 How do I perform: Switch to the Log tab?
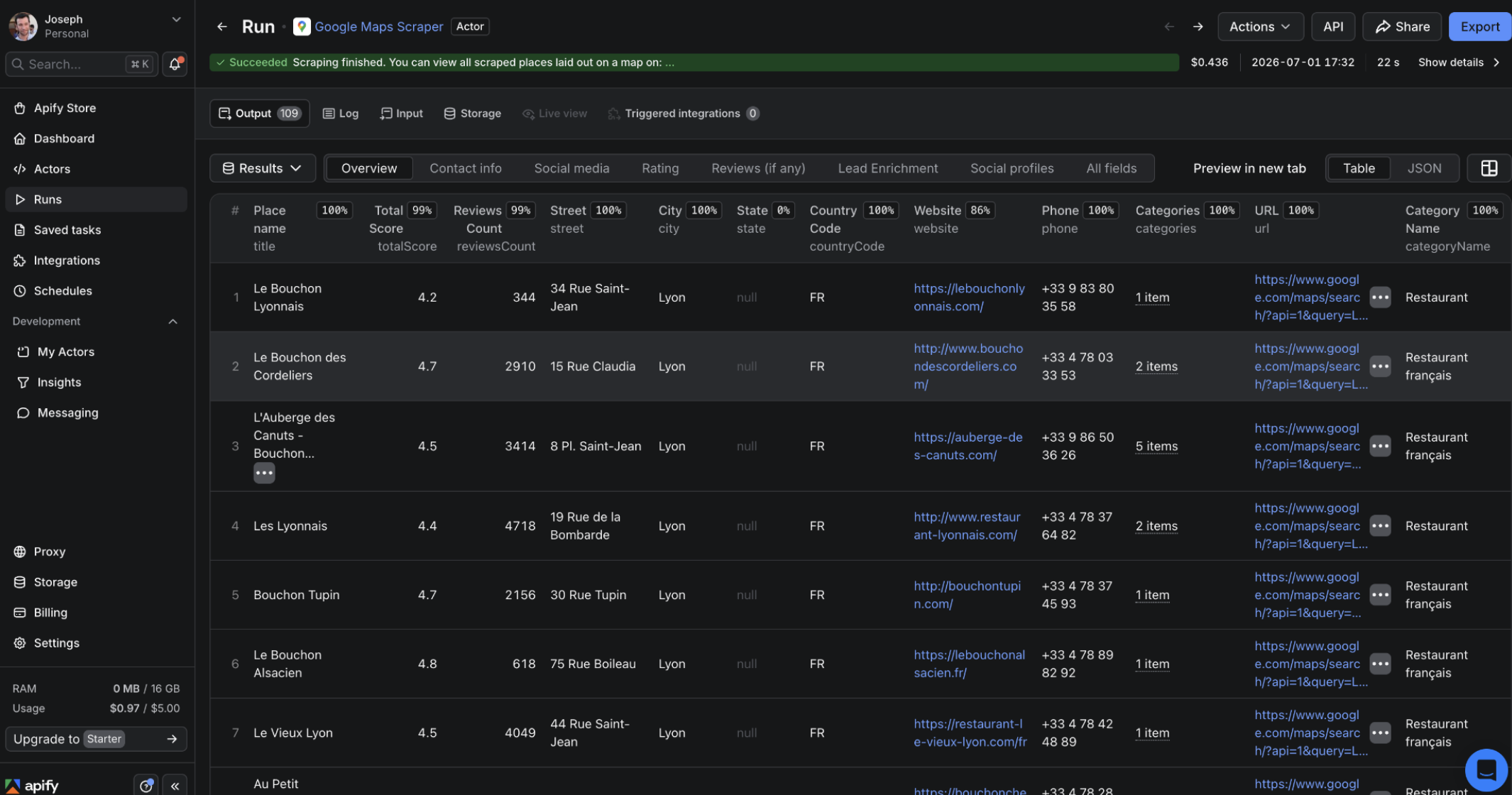[x=341, y=114]
